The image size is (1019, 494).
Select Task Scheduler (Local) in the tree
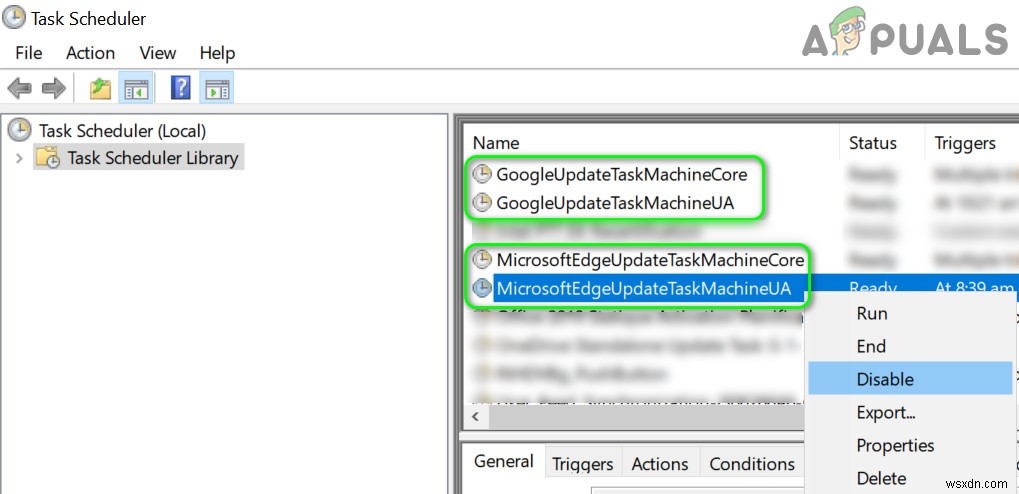click(122, 131)
